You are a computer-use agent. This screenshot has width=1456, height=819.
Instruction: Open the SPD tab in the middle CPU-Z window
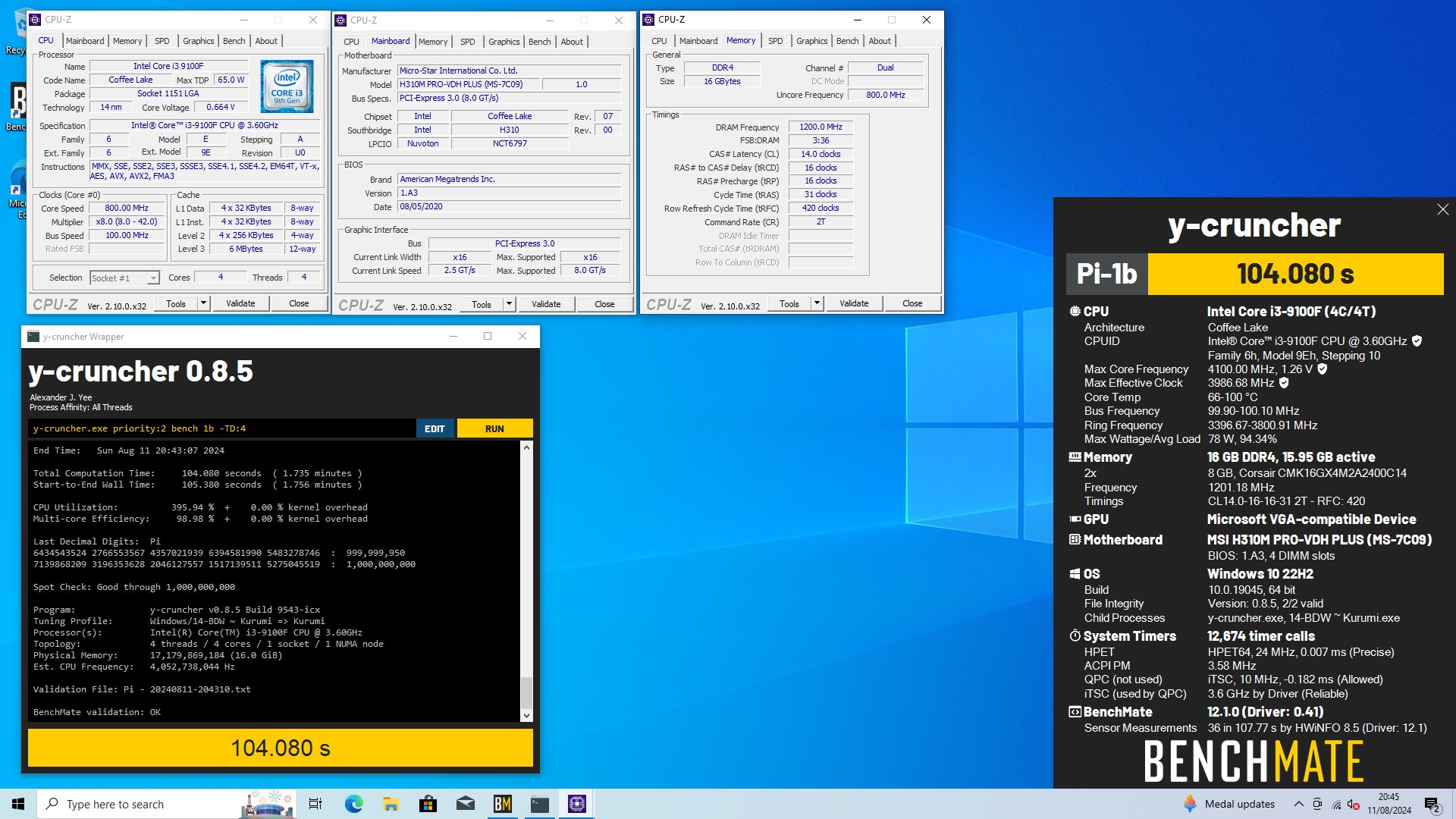(468, 42)
